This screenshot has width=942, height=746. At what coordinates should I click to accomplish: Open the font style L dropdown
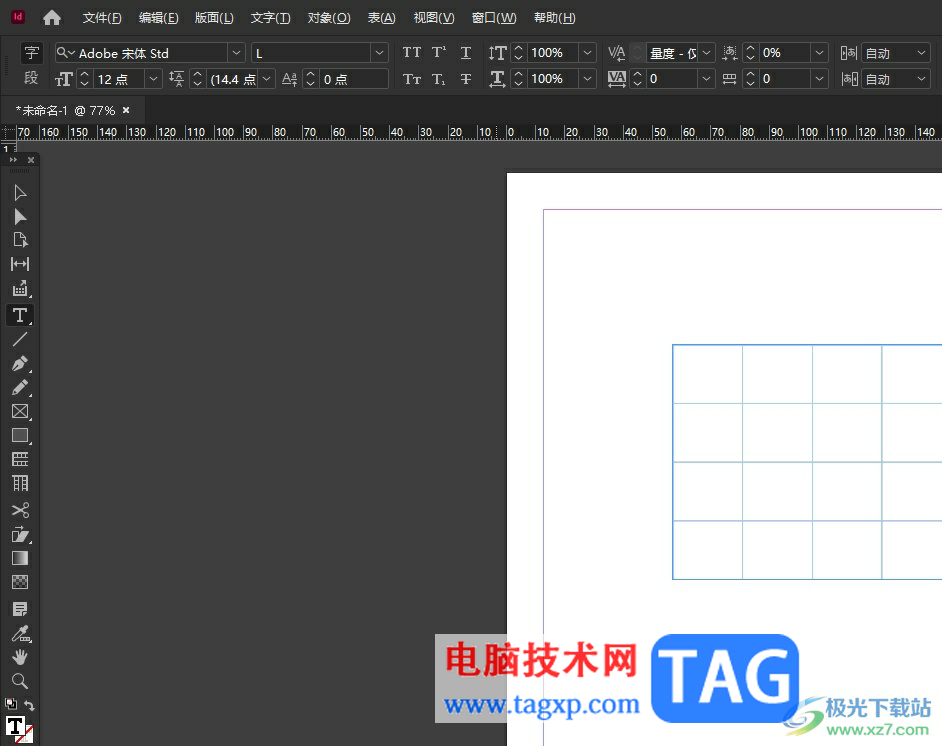click(379, 53)
